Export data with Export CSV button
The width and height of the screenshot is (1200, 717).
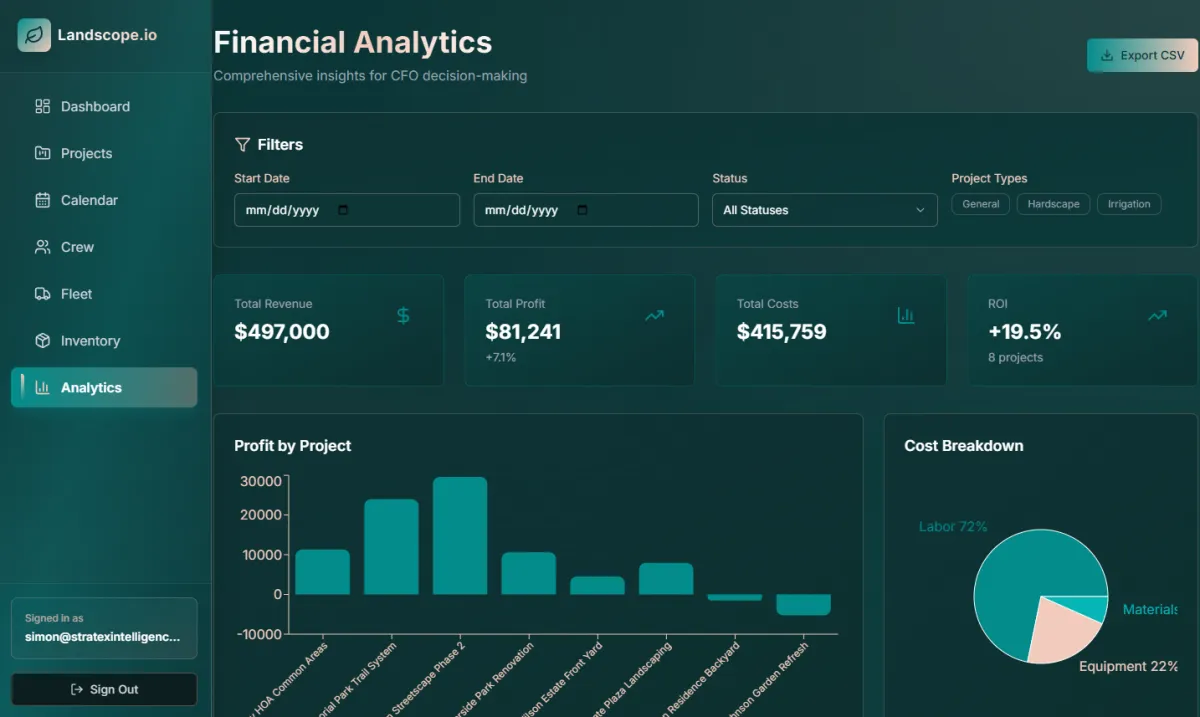[x=1142, y=56]
